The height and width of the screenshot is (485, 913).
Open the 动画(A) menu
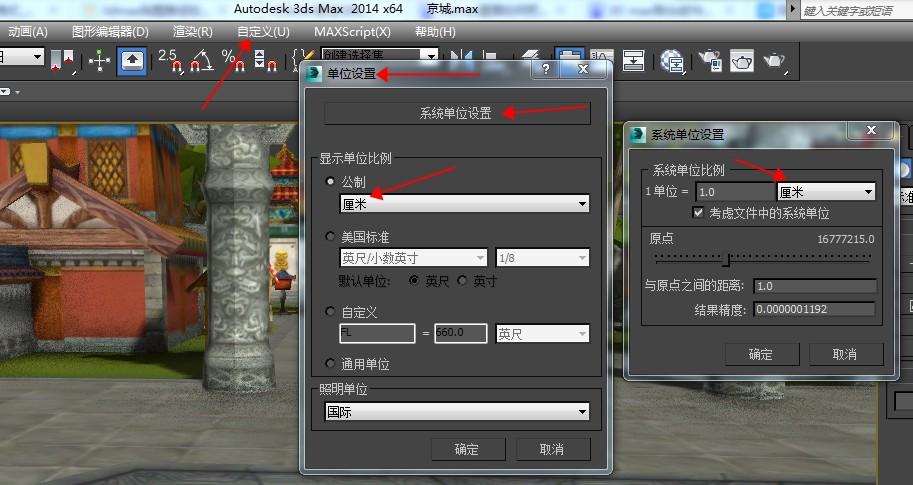[x=28, y=32]
